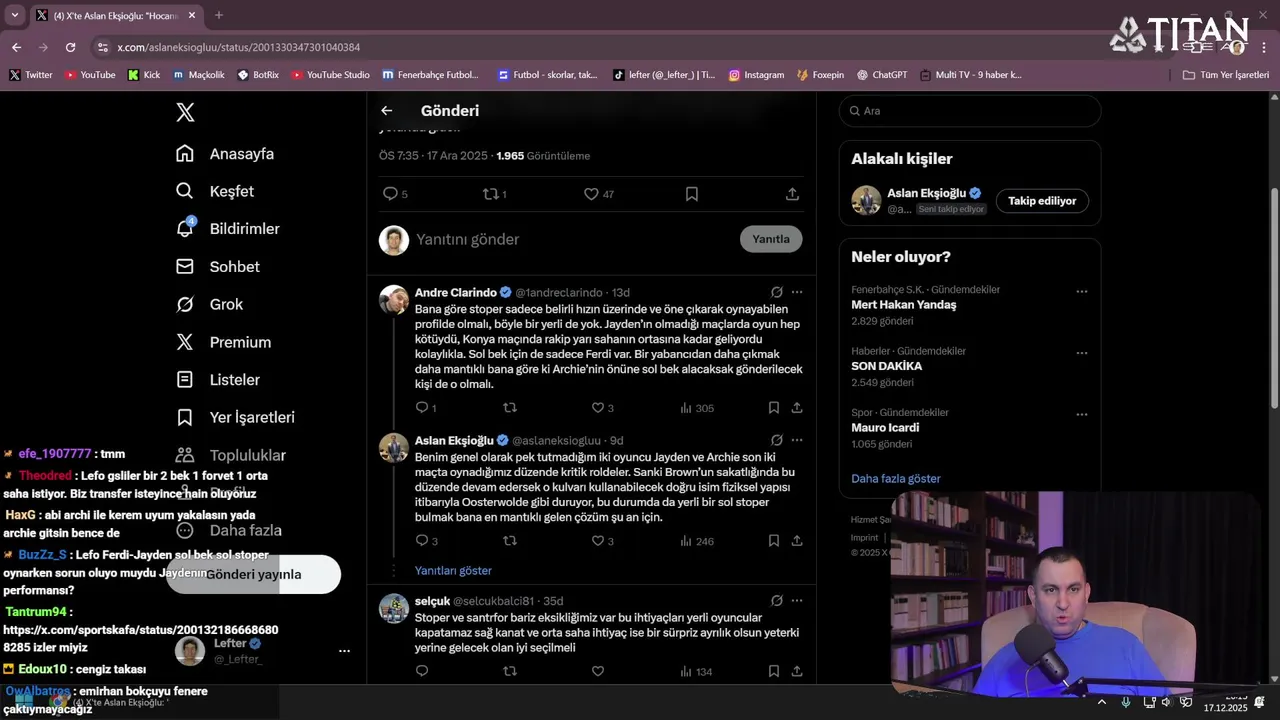This screenshot has height=720, width=1280.
Task: Go back using the Gönderi back arrow
Action: tap(387, 111)
